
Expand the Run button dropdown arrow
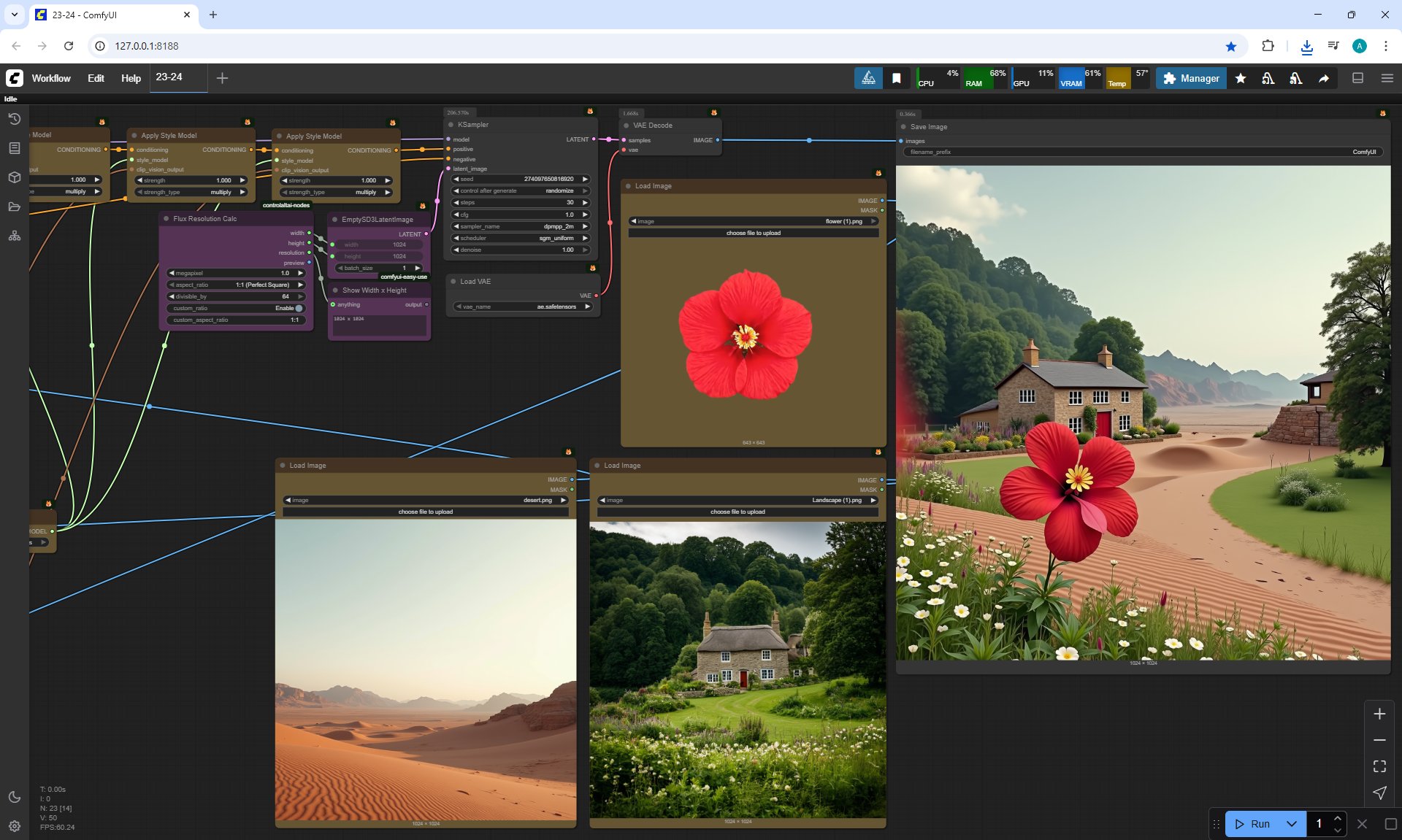[1291, 824]
